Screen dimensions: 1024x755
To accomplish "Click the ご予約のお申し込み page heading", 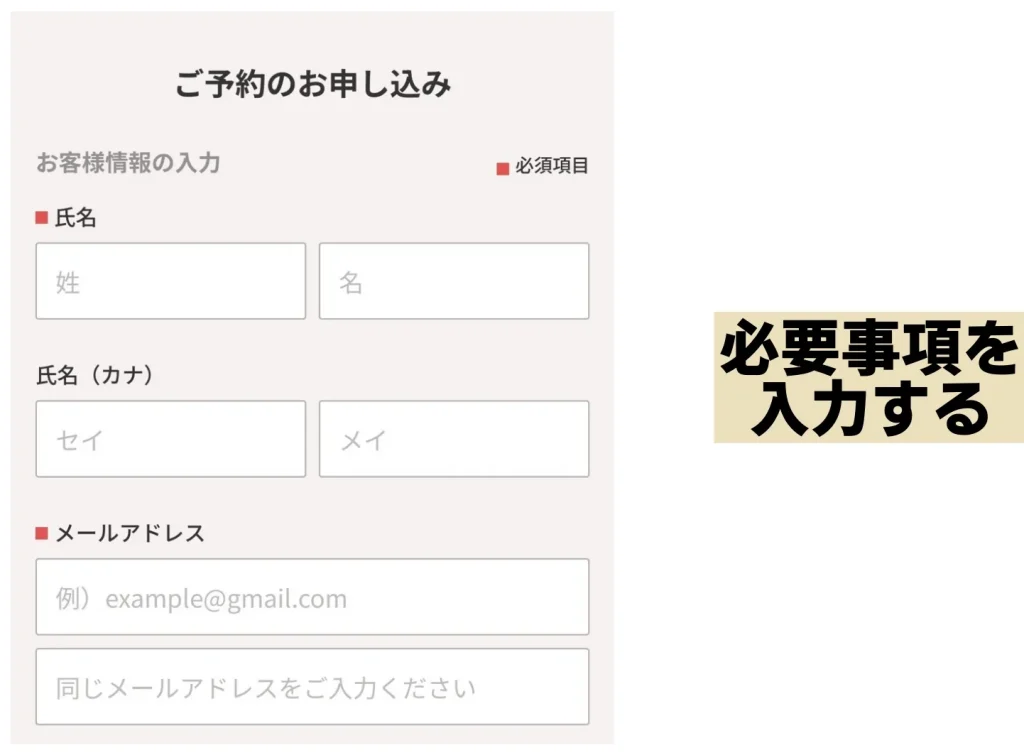I will (x=313, y=85).
